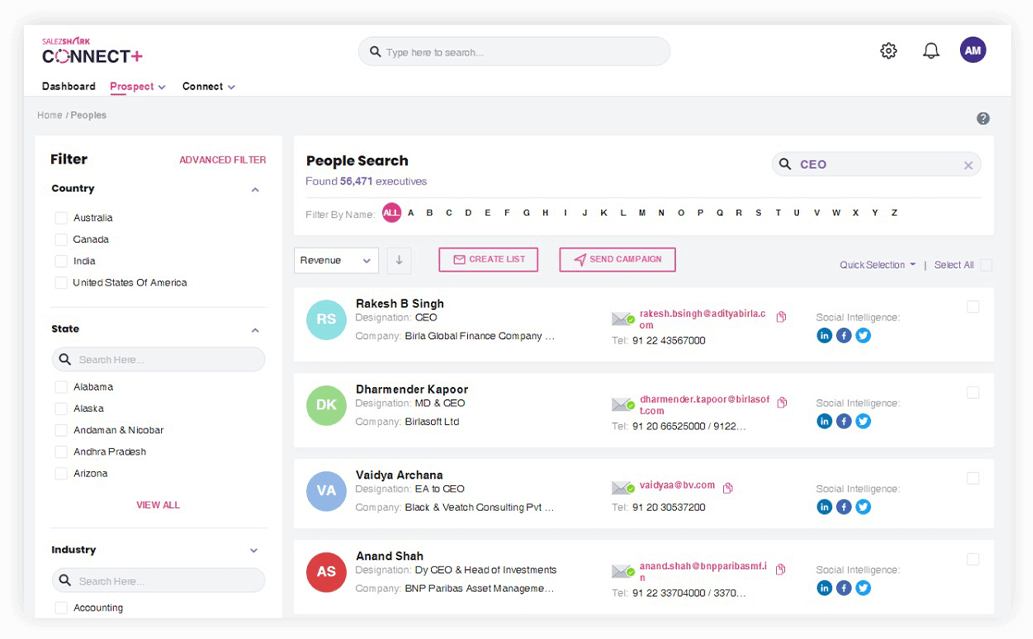Open Vaidya Archana's Facebook profile
The height and width of the screenshot is (639, 1033).
pos(844,507)
